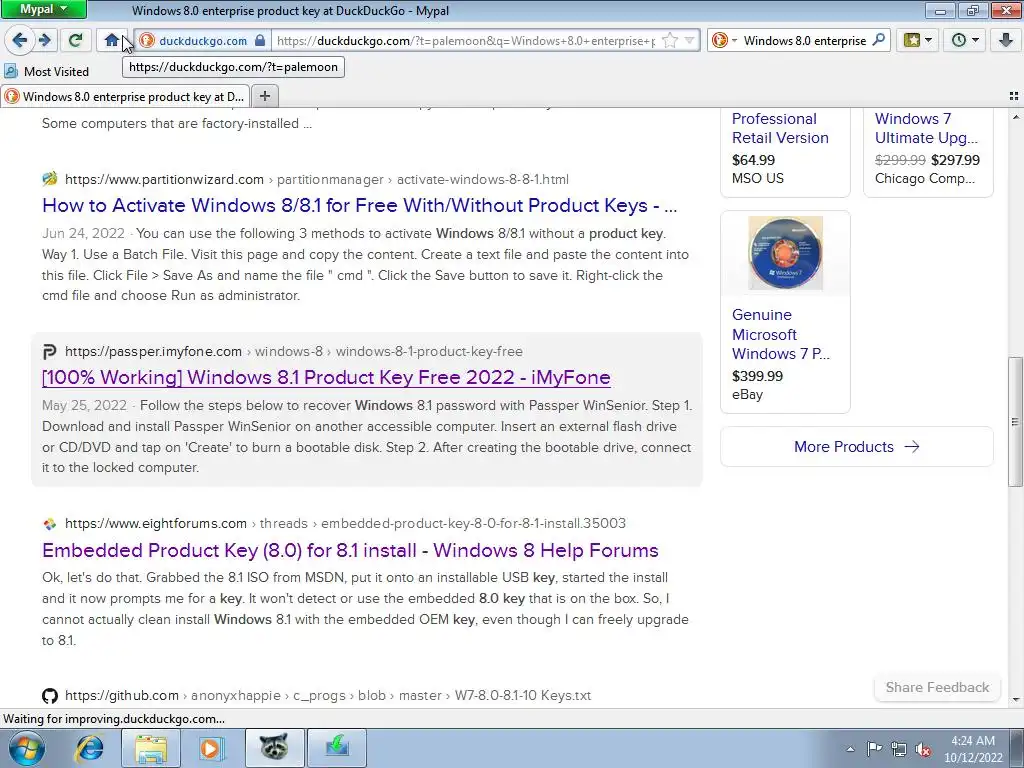This screenshot has width=1024, height=768.
Task: Open Professional Retail Version product
Action: click(780, 128)
